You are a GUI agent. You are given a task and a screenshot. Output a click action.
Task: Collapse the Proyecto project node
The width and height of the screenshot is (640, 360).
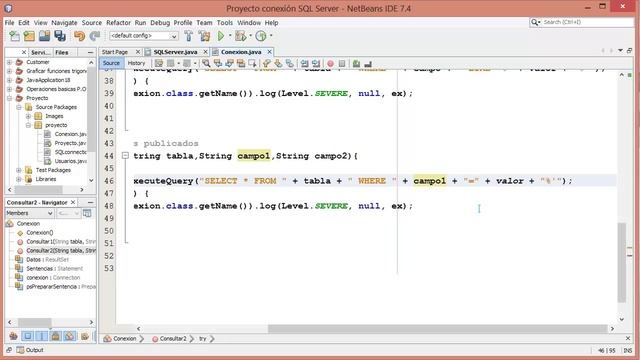coord(9,98)
